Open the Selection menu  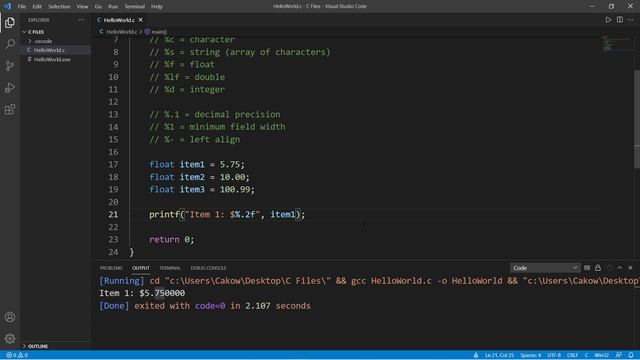(x=59, y=6)
